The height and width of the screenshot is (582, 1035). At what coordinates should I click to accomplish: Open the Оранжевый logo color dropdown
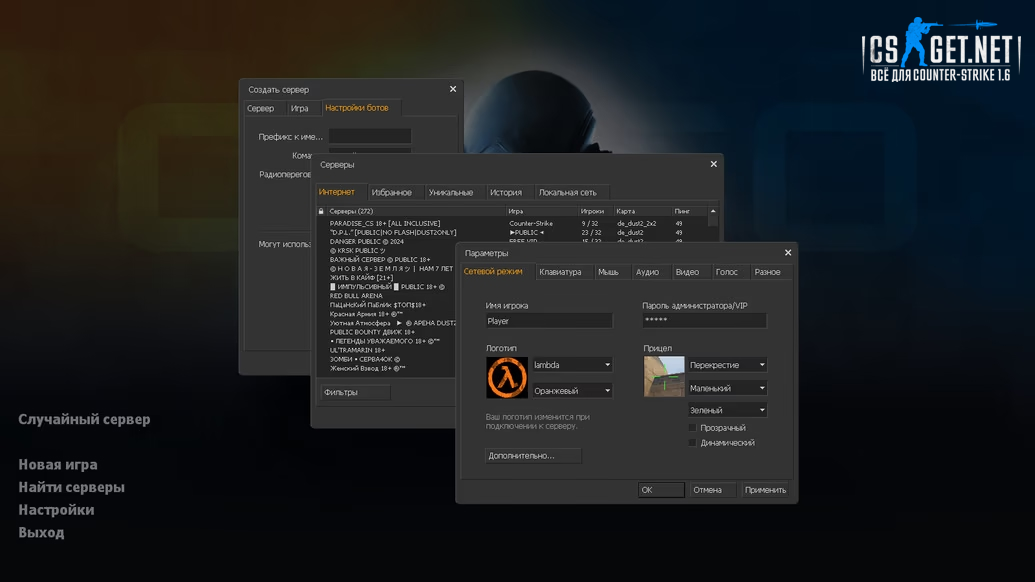pos(571,391)
